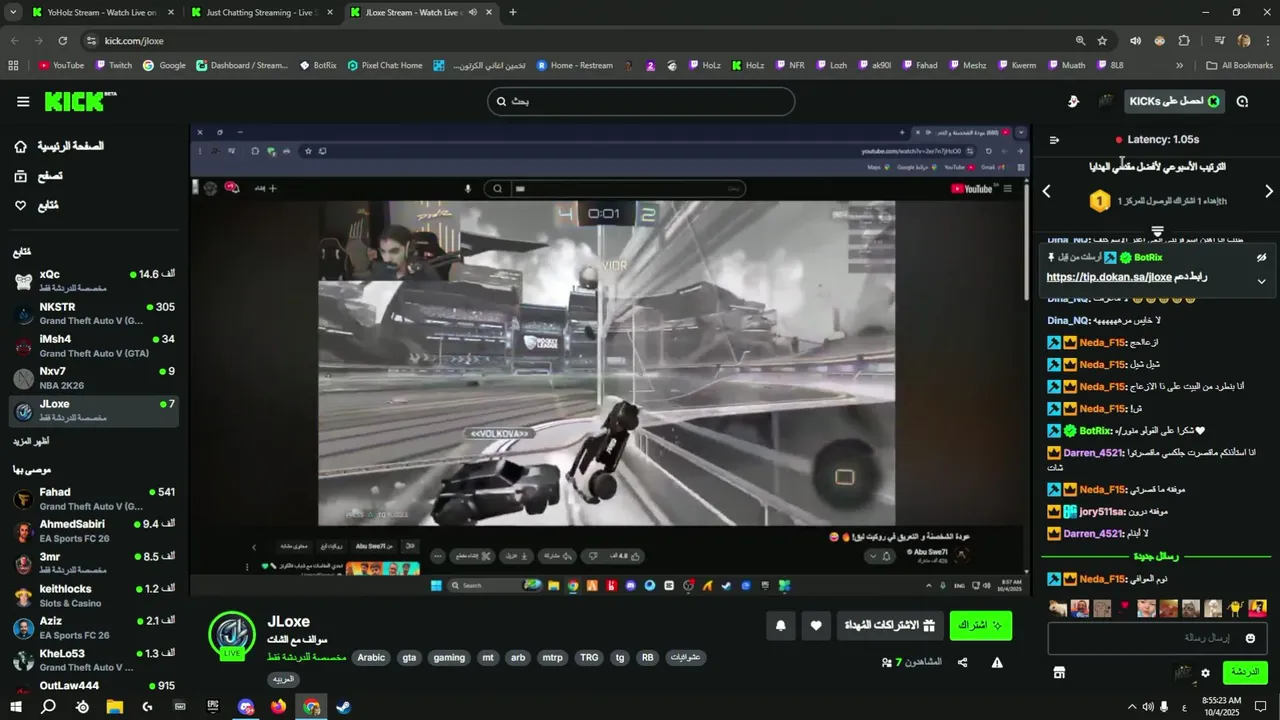Screen dimensions: 1280x720
Task: Click the green Chat send button
Action: tap(1245, 673)
